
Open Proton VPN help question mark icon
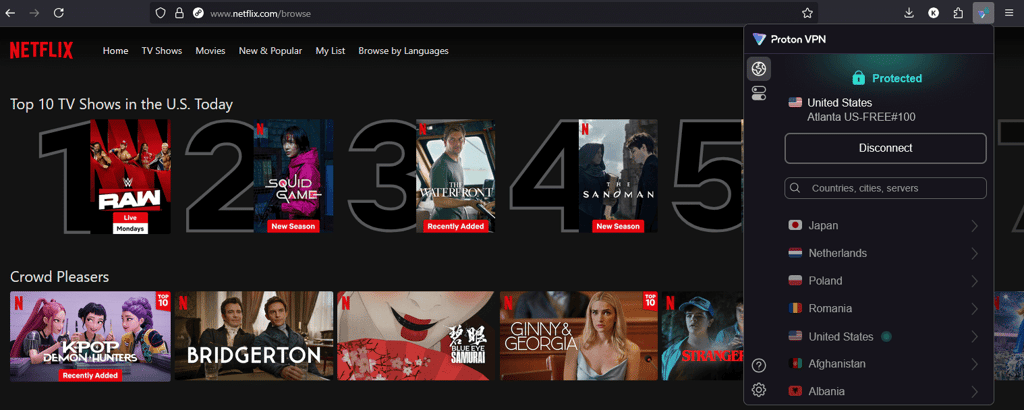coord(758,365)
